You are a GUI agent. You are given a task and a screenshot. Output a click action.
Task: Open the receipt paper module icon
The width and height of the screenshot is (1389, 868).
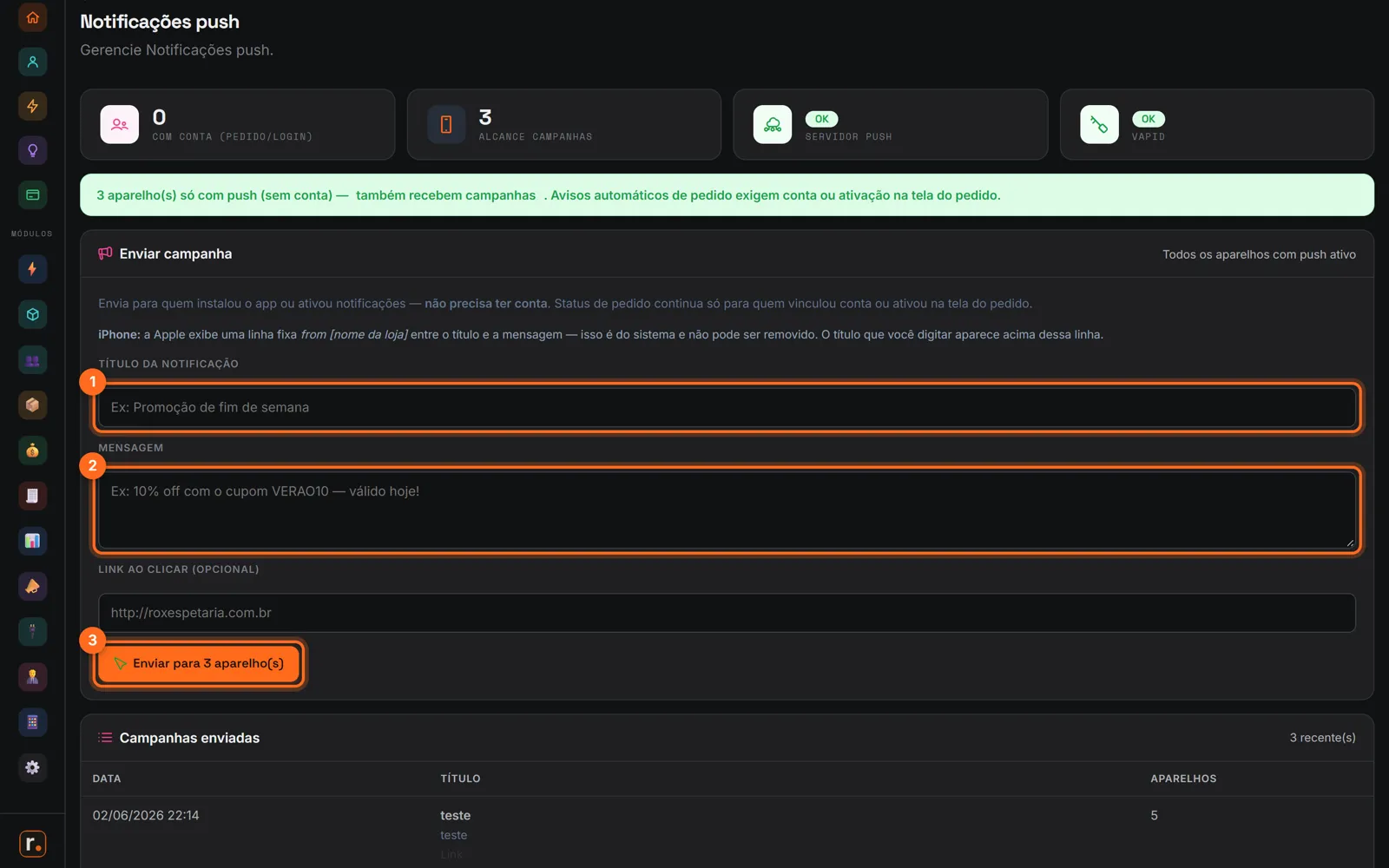32,496
